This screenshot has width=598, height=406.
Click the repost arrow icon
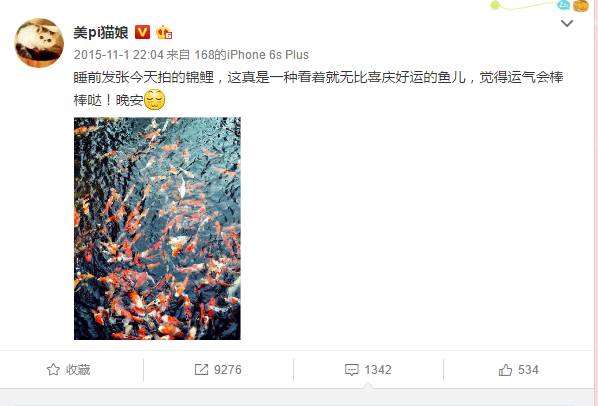click(x=201, y=369)
